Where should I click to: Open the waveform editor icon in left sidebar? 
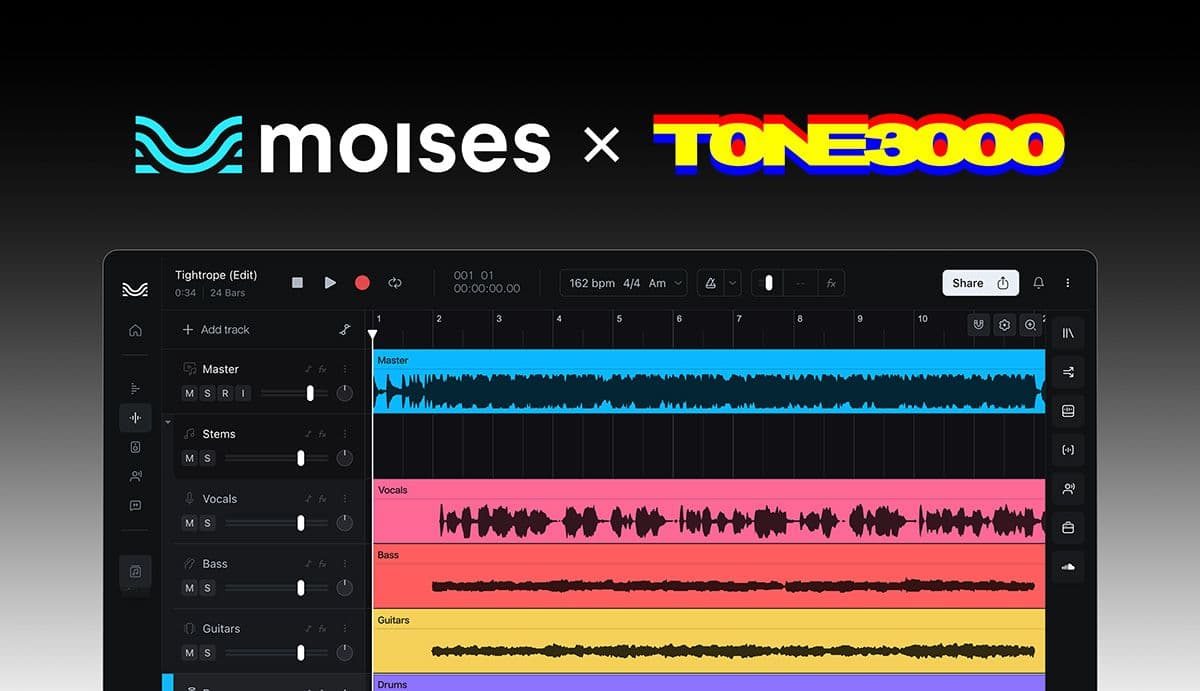(x=135, y=418)
